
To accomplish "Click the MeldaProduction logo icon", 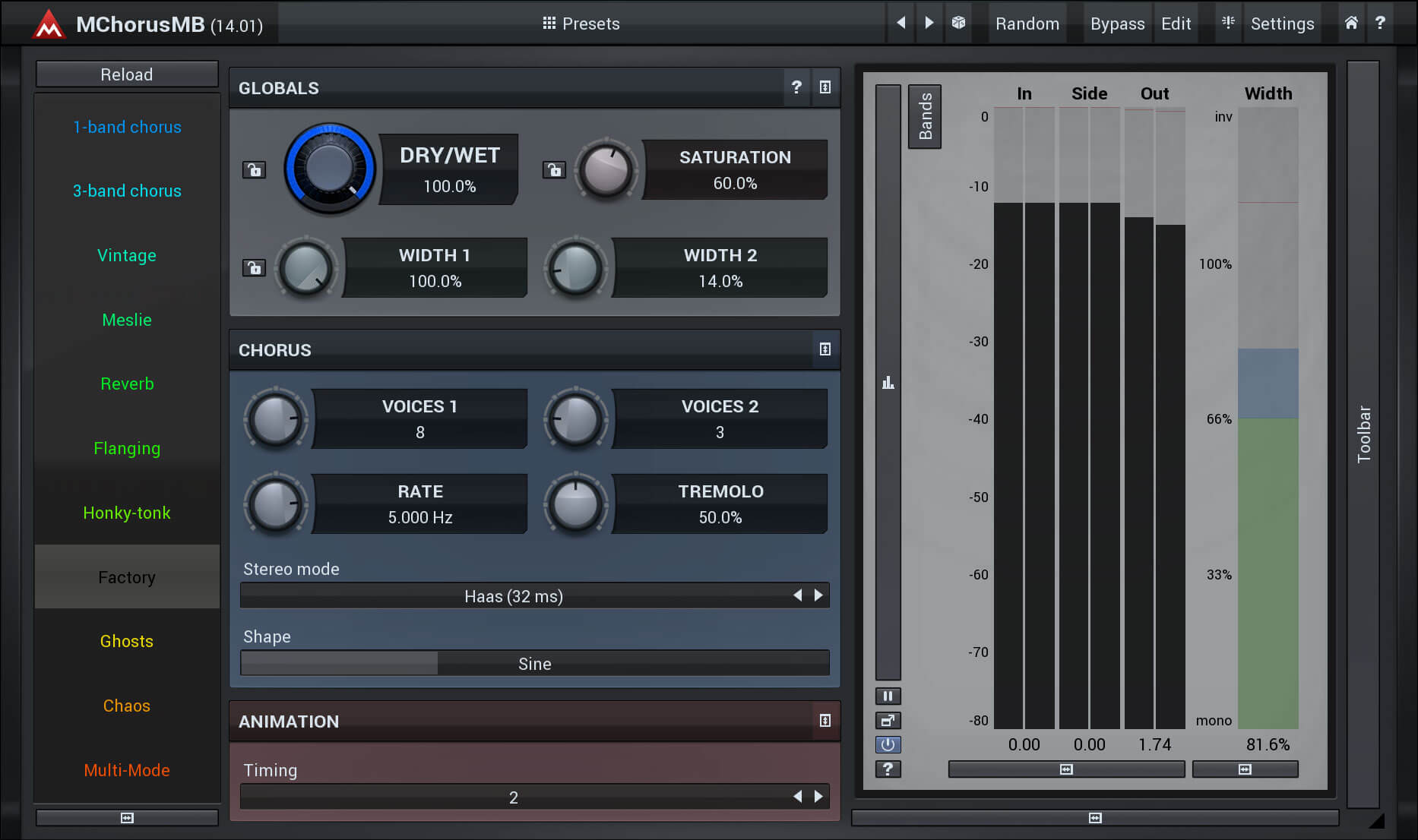I will pos(49,24).
